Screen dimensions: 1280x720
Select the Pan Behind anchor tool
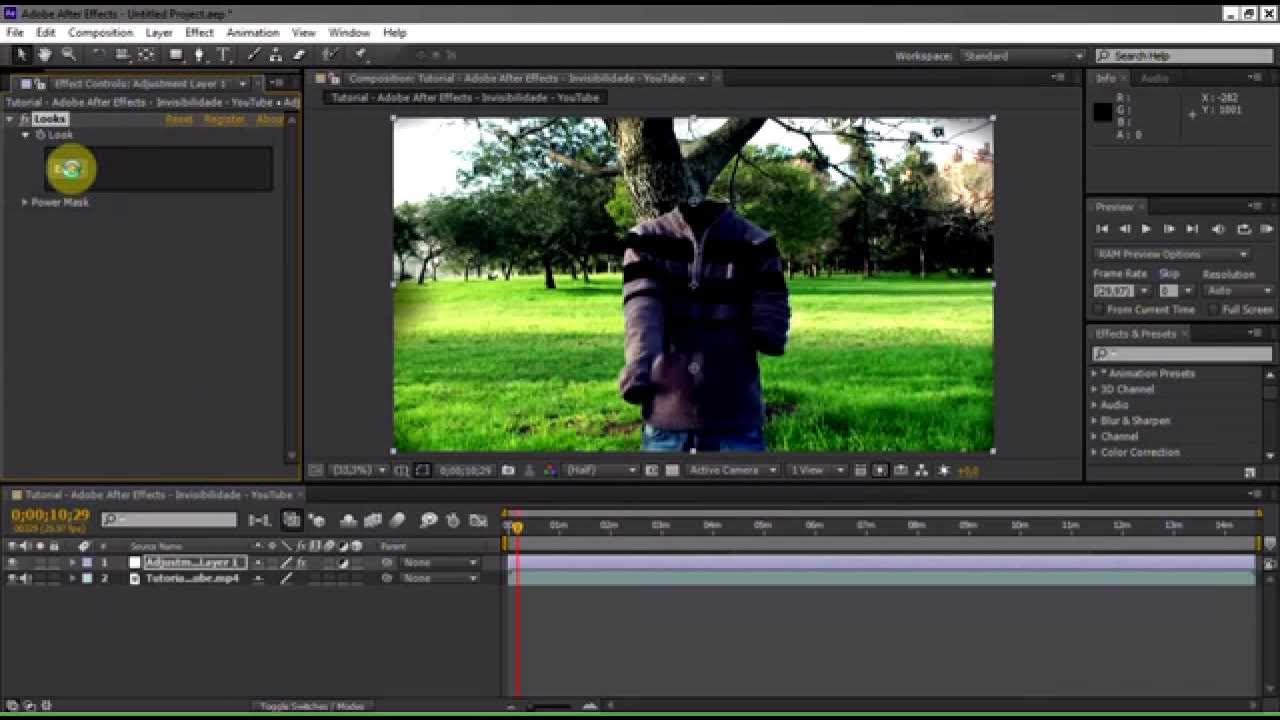tap(146, 55)
